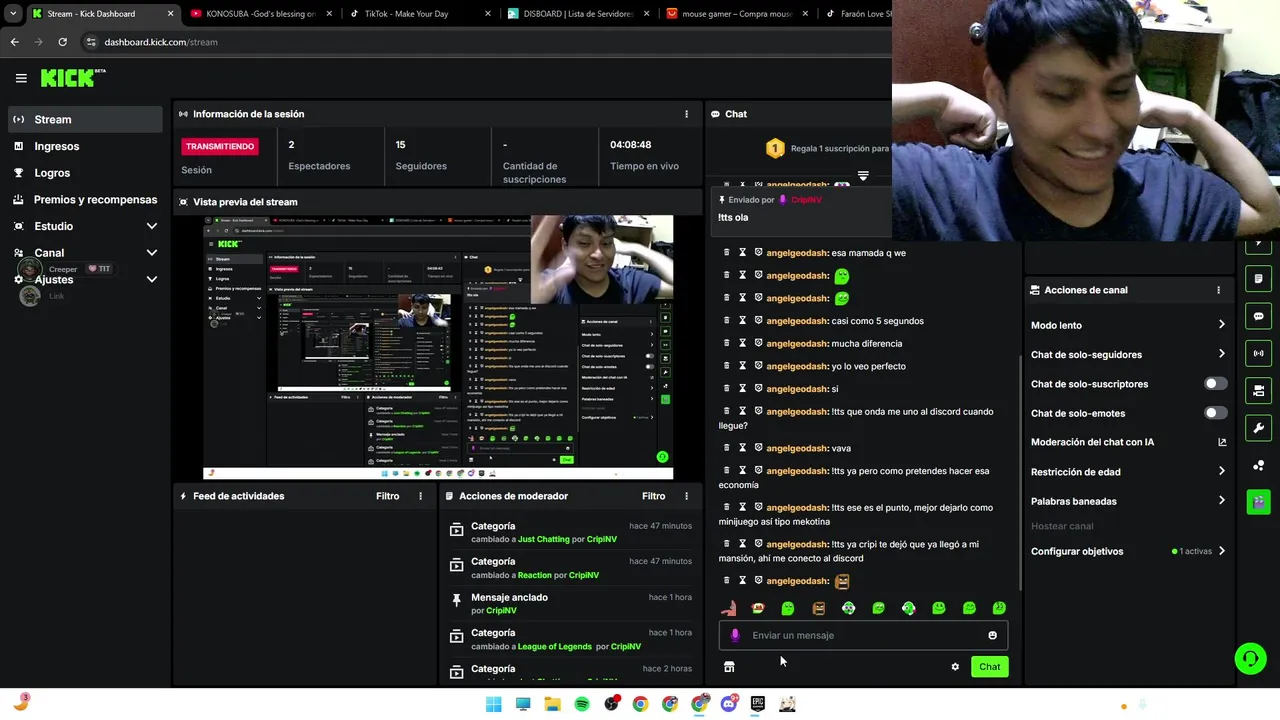The height and width of the screenshot is (720, 1280).
Task: Click the Enviar un mensaje input field
Action: [863, 635]
